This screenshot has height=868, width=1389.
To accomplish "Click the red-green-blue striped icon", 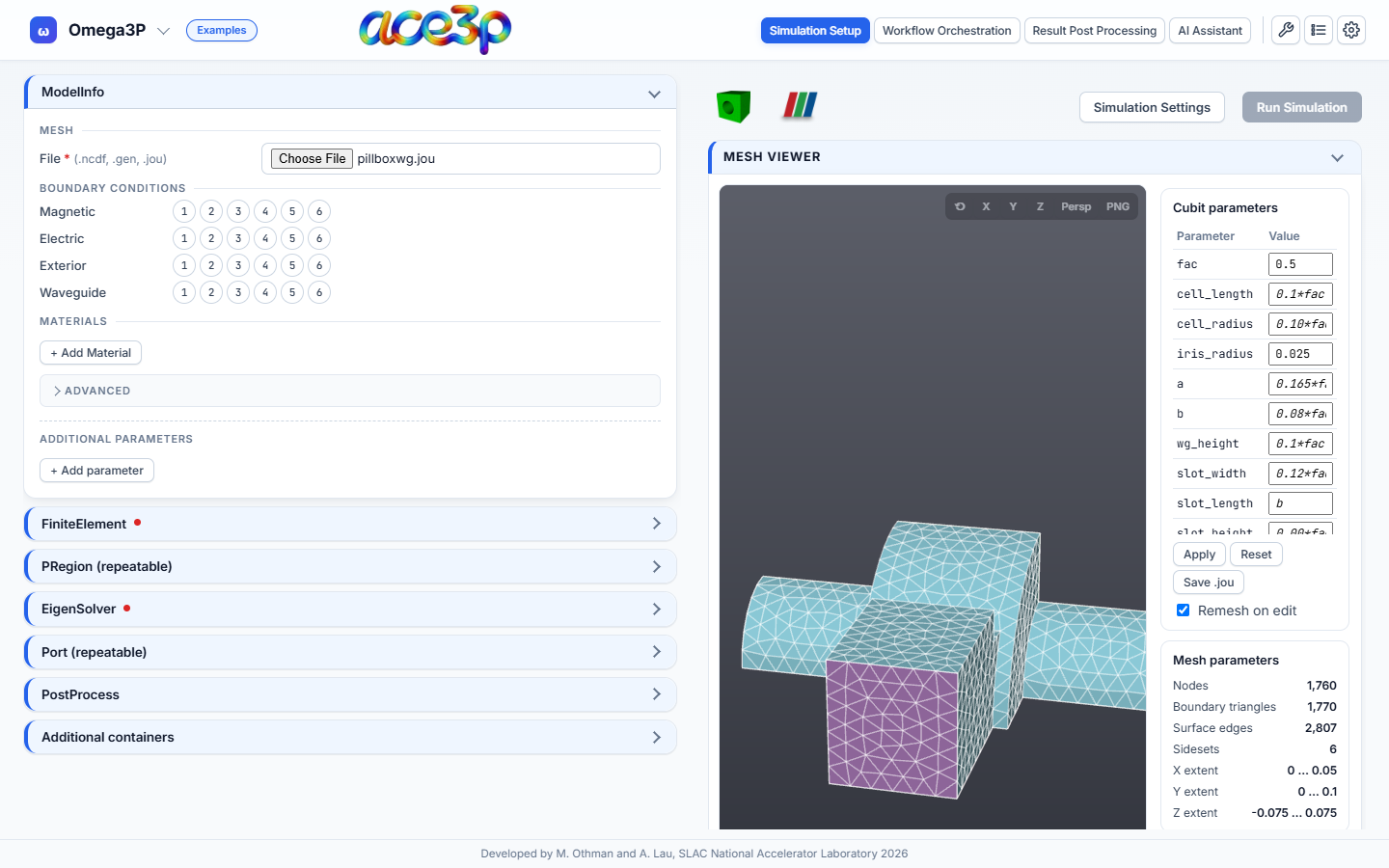I will pos(800,105).
